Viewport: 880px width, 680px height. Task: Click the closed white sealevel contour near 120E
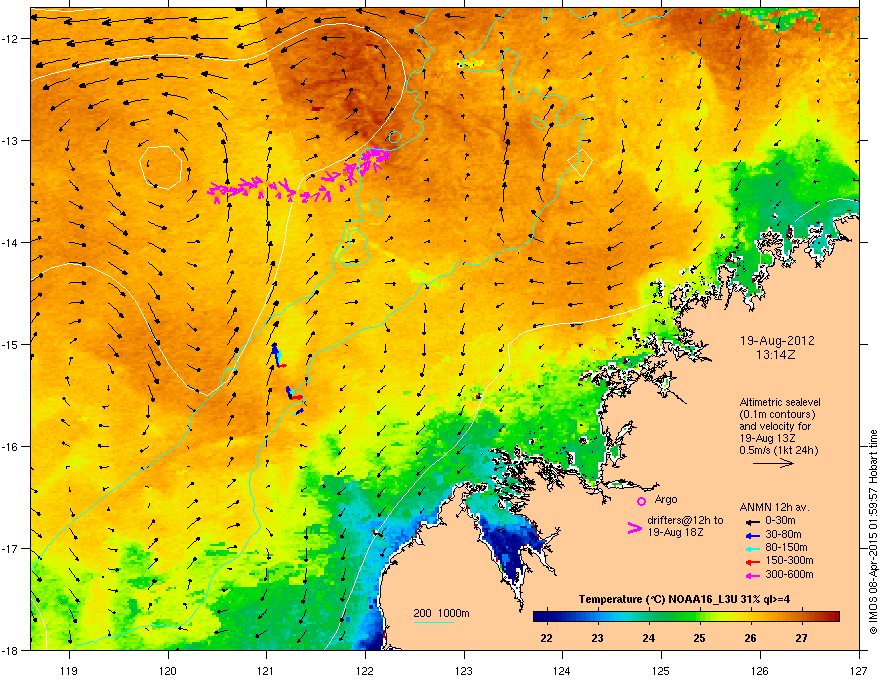[161, 167]
